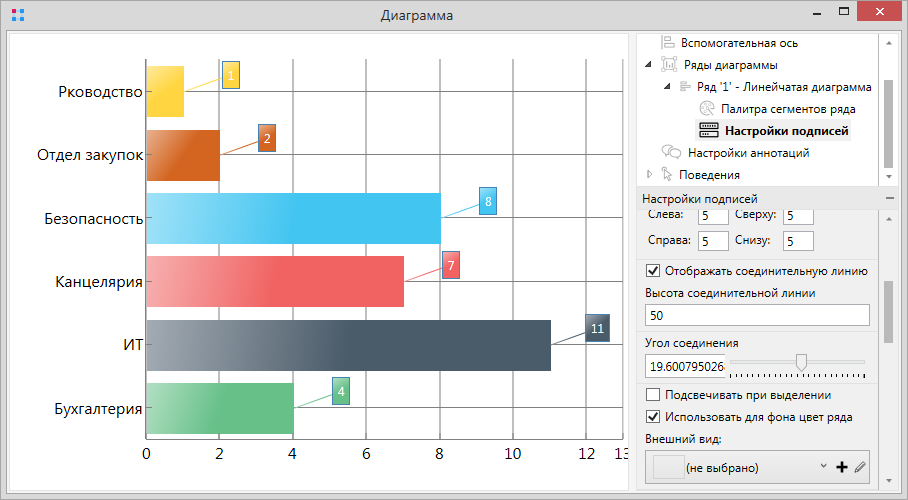Select 'Ряд '1' - Линейчатая диаграмма' tree item
908x500 pixels.
(783, 87)
